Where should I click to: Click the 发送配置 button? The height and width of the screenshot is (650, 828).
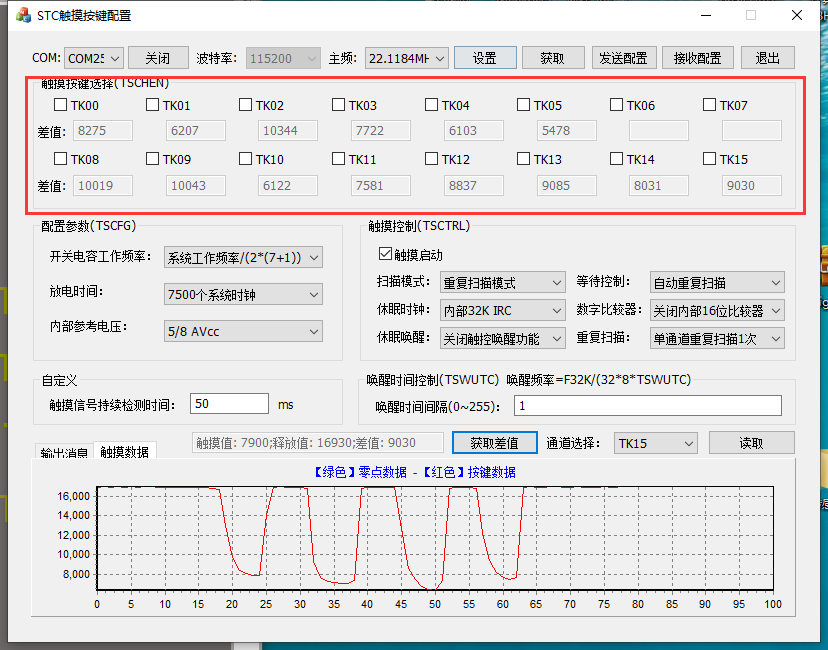[x=622, y=58]
